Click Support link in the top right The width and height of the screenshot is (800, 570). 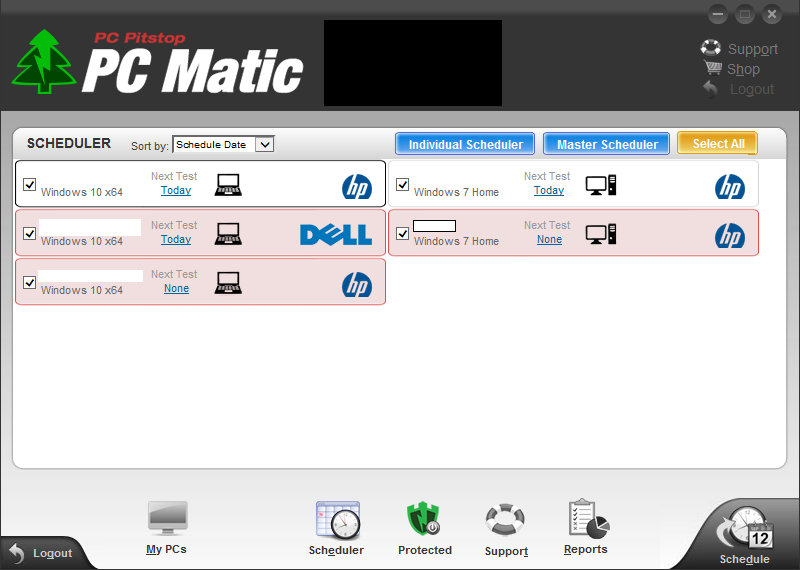[752, 49]
